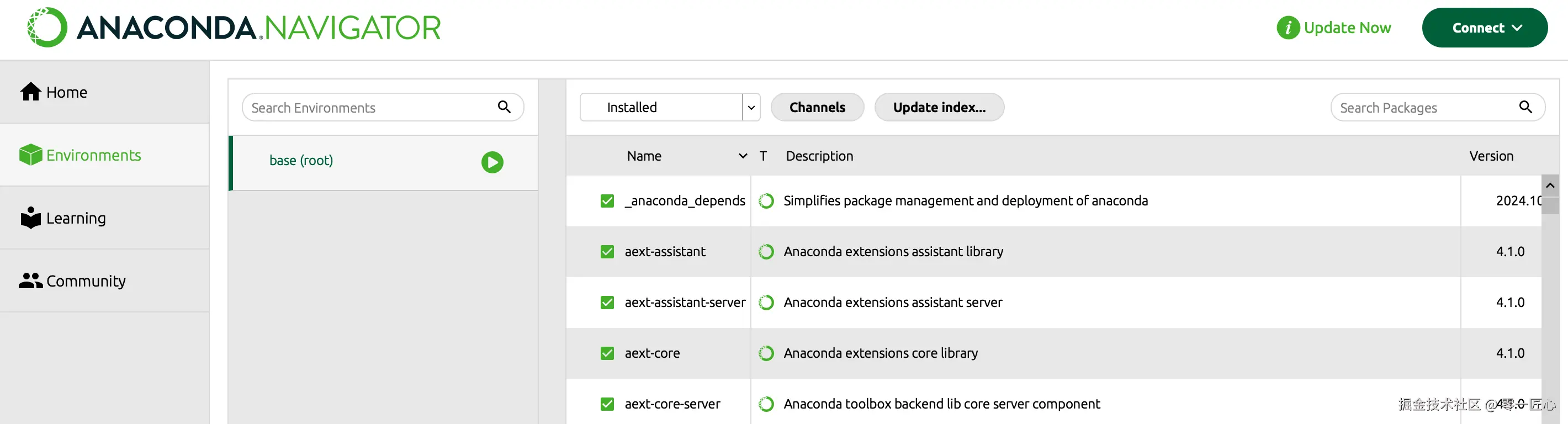This screenshot has width=1568, height=424.
Task: Select the base (root) environment
Action: [x=301, y=161]
